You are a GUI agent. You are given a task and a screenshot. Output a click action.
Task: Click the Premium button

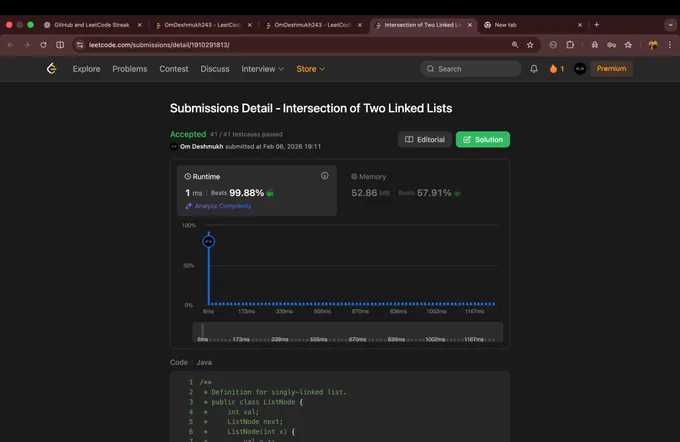611,69
